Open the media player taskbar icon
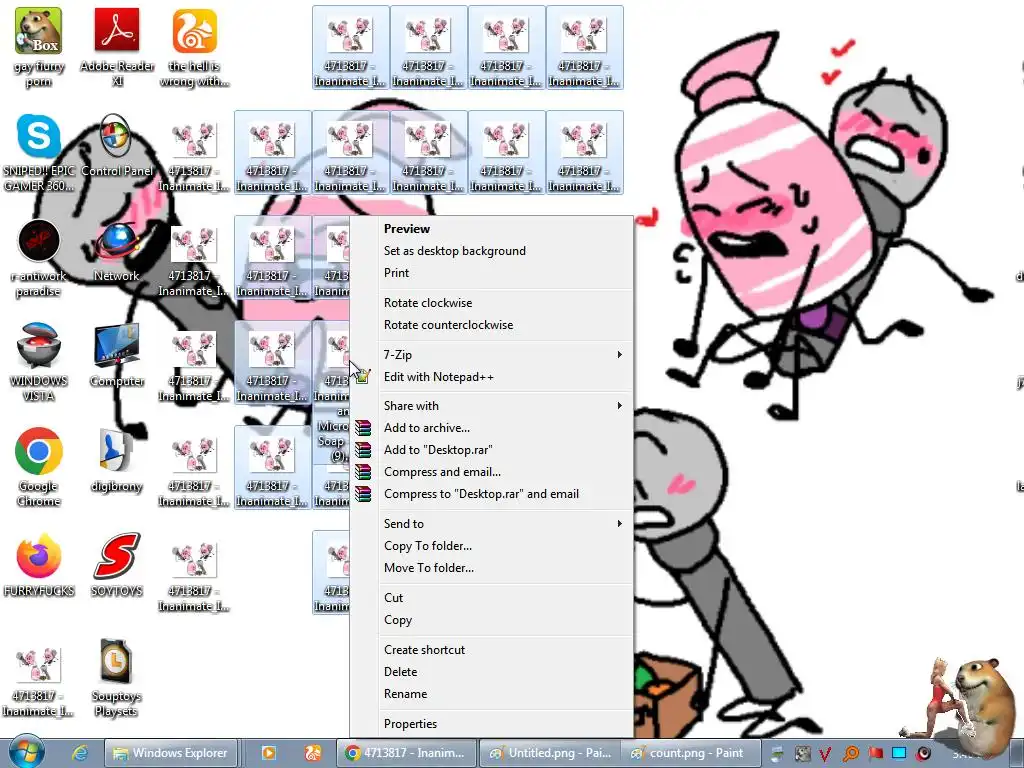1024x768 pixels. (268, 753)
